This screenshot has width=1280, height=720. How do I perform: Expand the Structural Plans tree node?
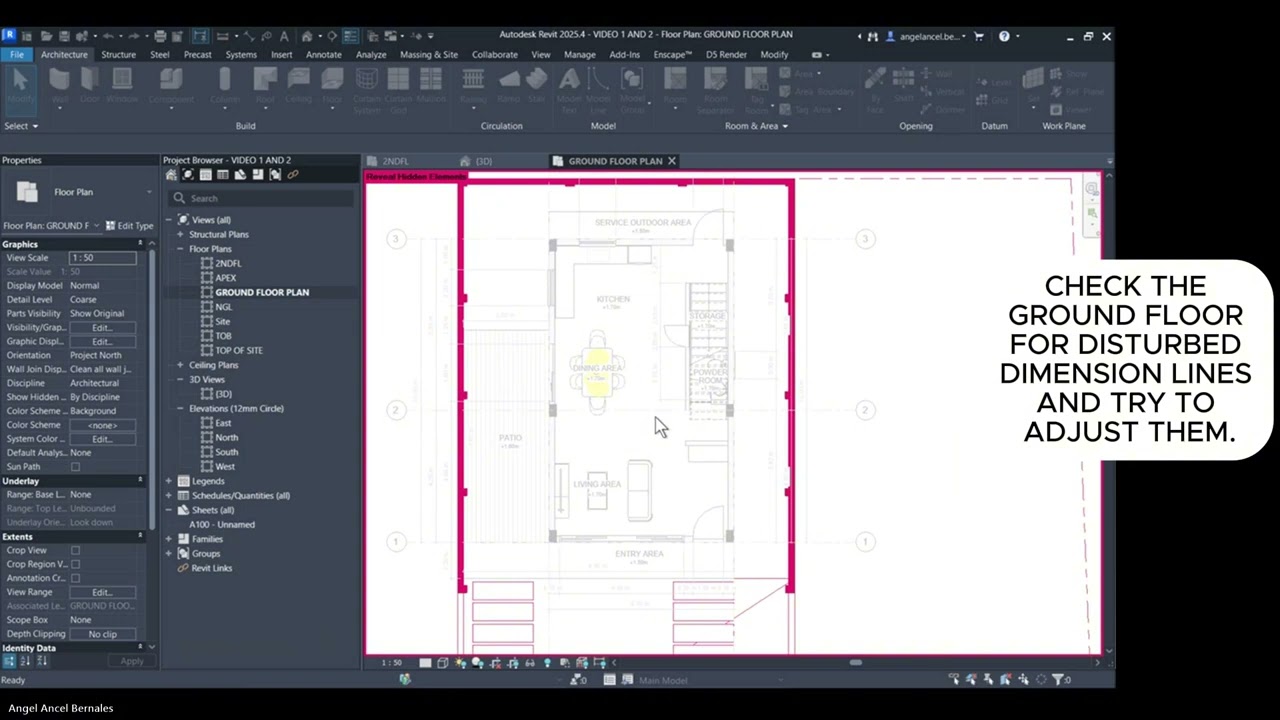click(180, 234)
